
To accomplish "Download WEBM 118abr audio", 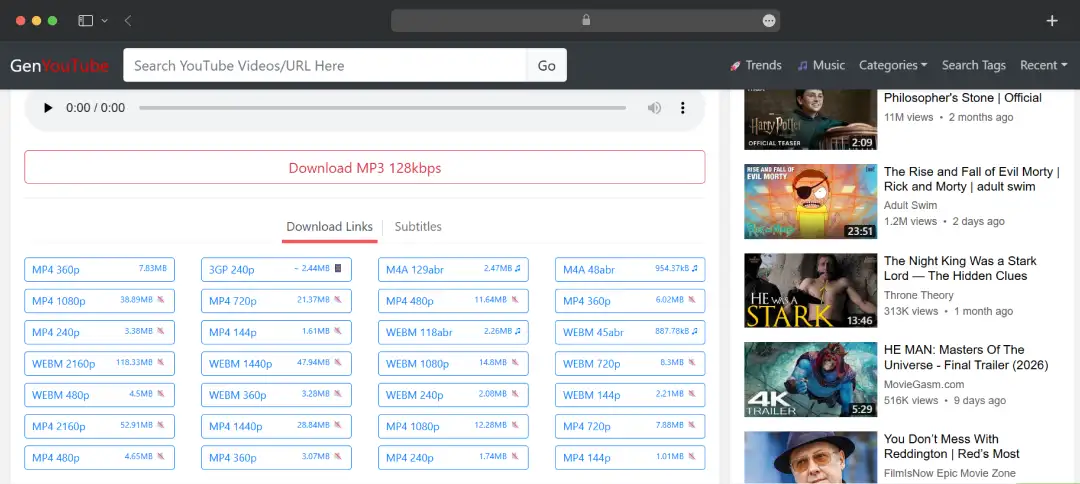I will click(x=453, y=332).
